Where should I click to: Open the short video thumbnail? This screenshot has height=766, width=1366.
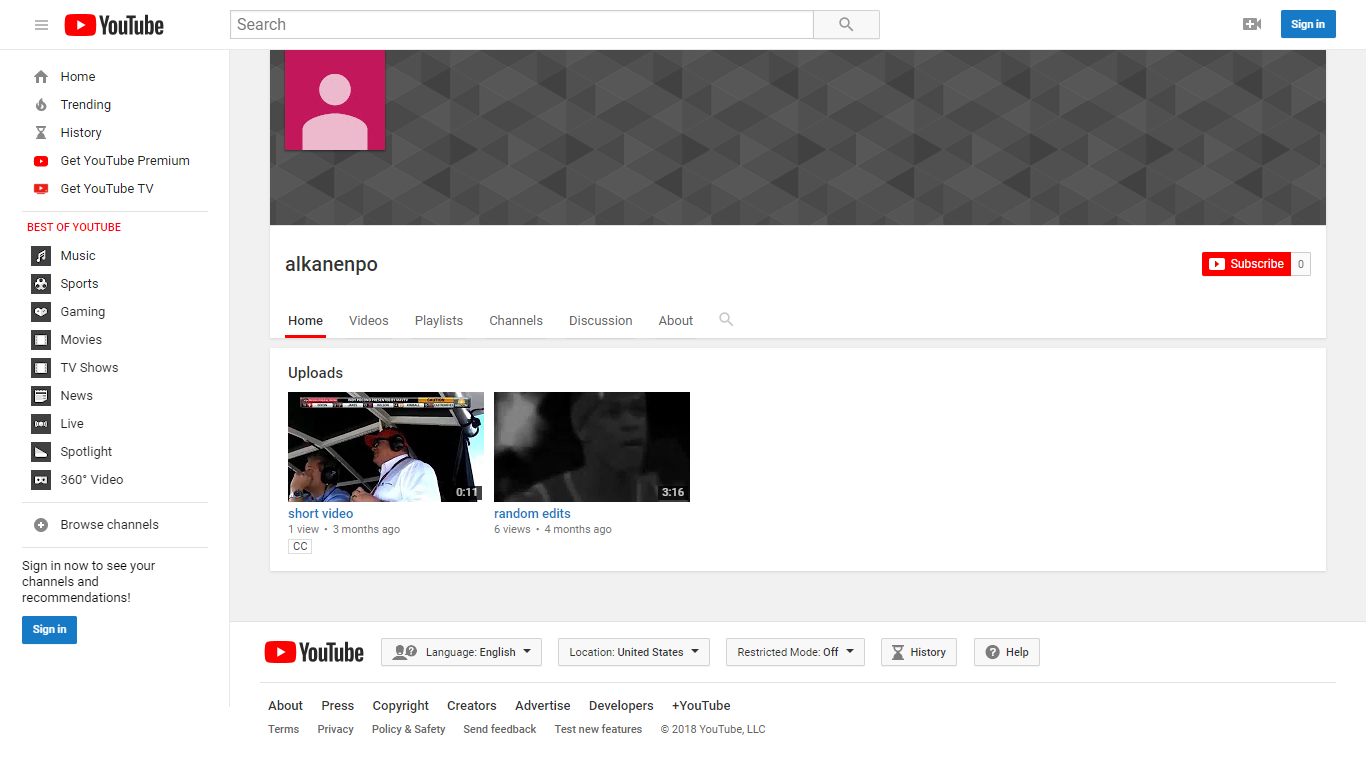coord(386,447)
